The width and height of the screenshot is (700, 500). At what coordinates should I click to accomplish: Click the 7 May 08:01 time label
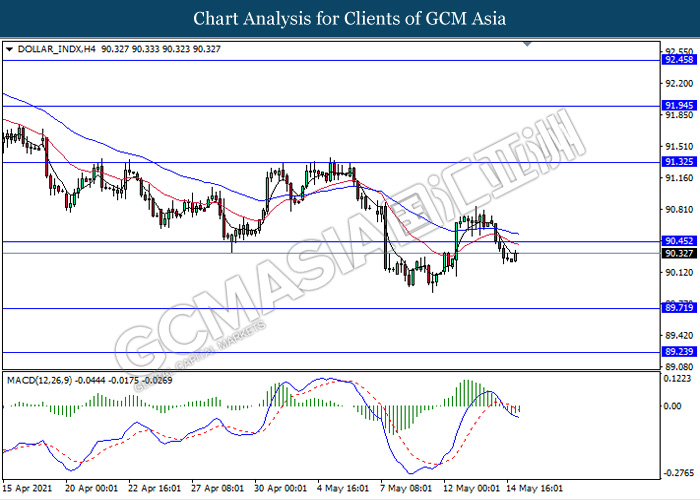pos(406,488)
